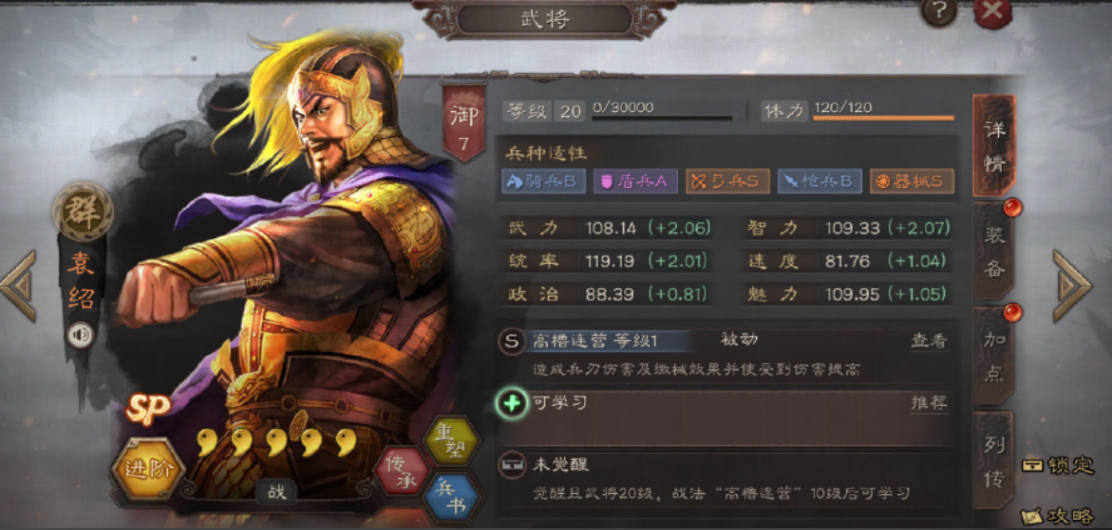This screenshot has width=1112, height=530.
Task: Click 查看 to view 高橹连营 skill
Action: click(x=929, y=341)
